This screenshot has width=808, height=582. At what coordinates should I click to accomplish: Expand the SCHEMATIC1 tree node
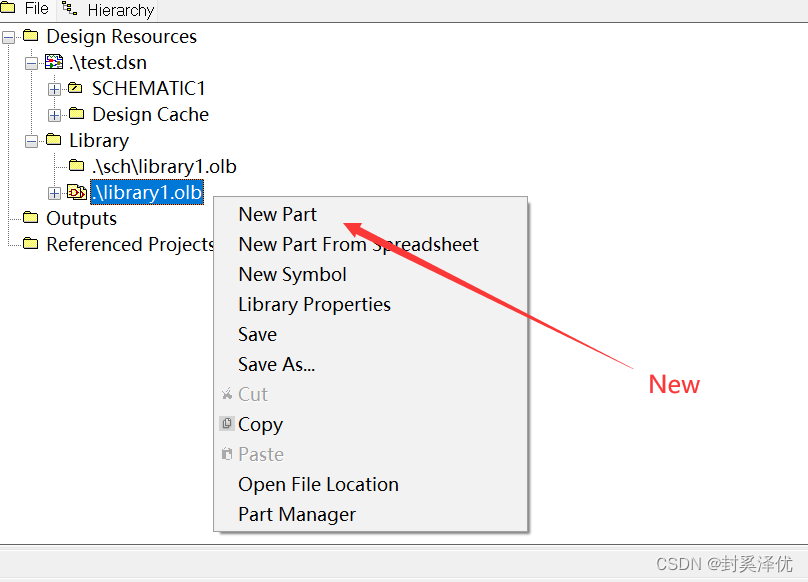(x=54, y=89)
